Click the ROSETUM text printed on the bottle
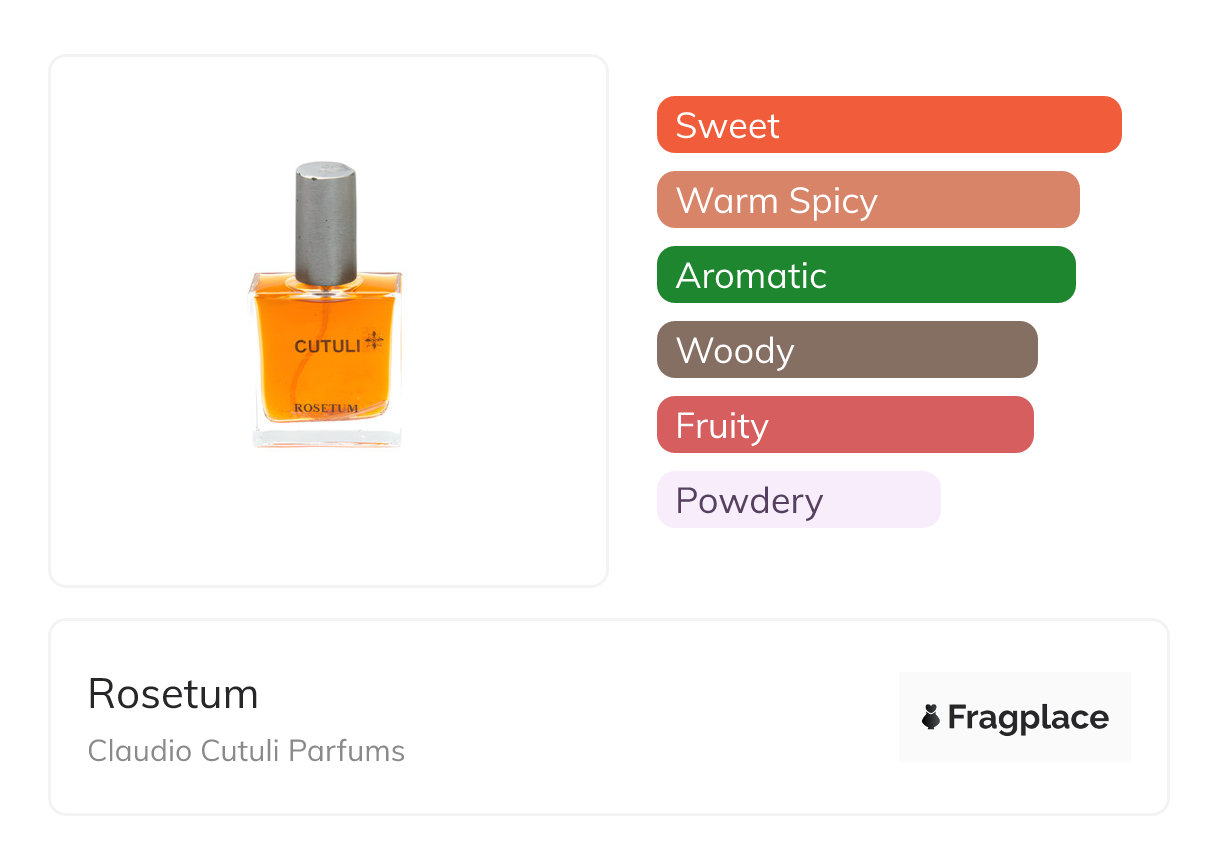Screen dimensions: 1218x864 (x=326, y=408)
